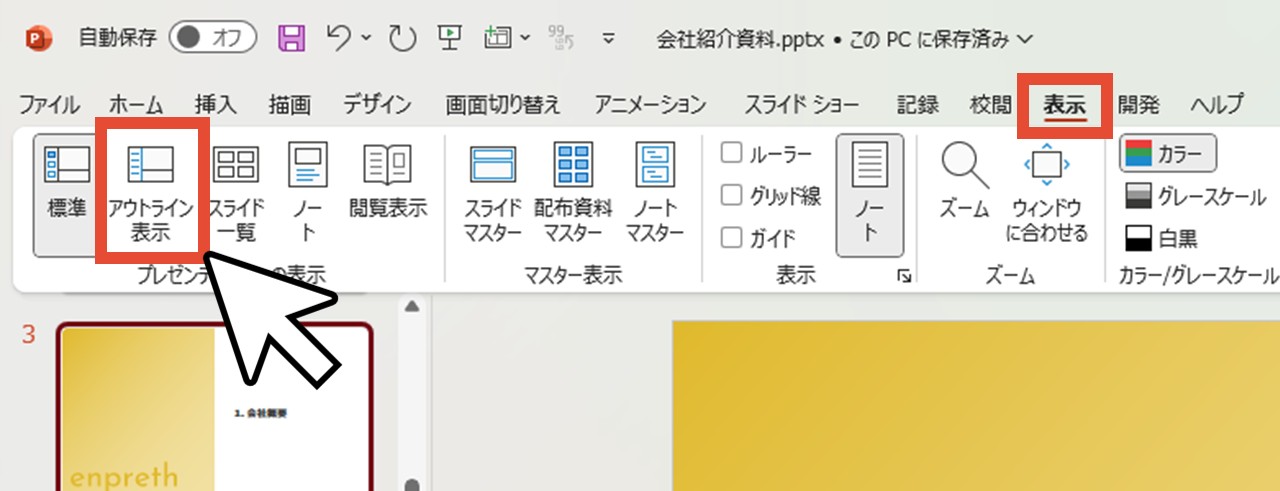Toggle the ノート pane button in 表示 group
Image resolution: width=1280 pixels, height=491 pixels.
870,196
